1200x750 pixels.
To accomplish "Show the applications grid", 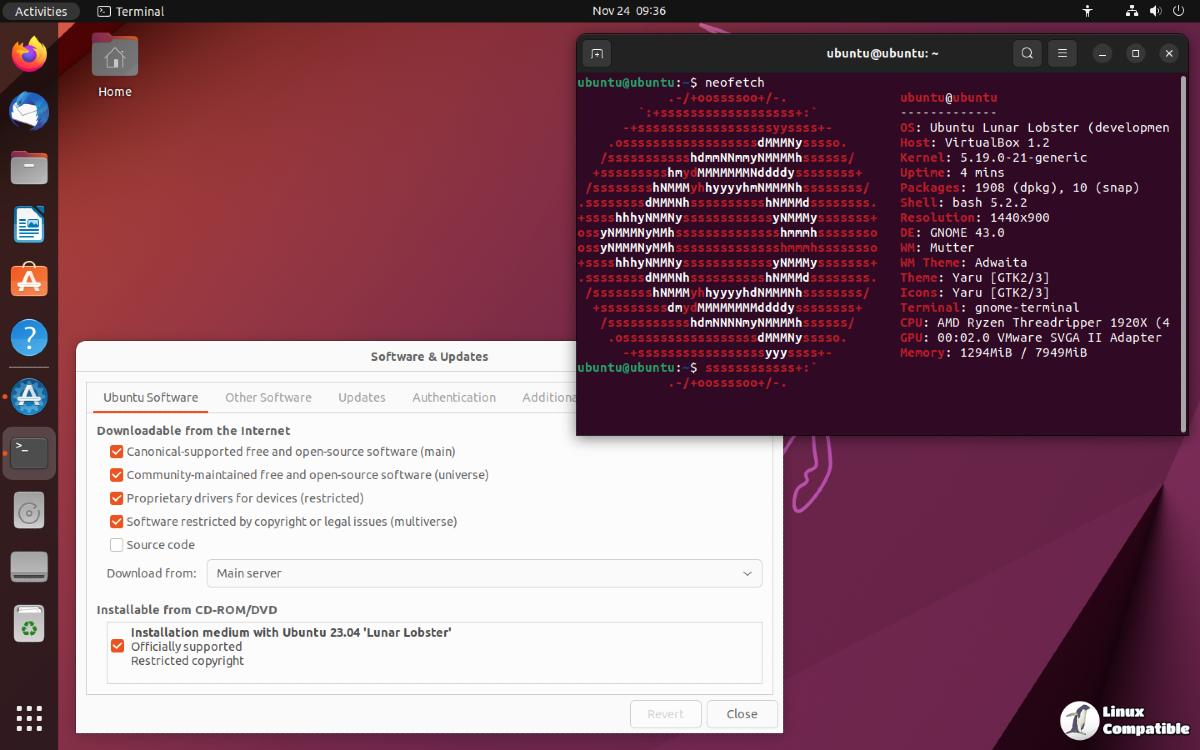I will (29, 718).
